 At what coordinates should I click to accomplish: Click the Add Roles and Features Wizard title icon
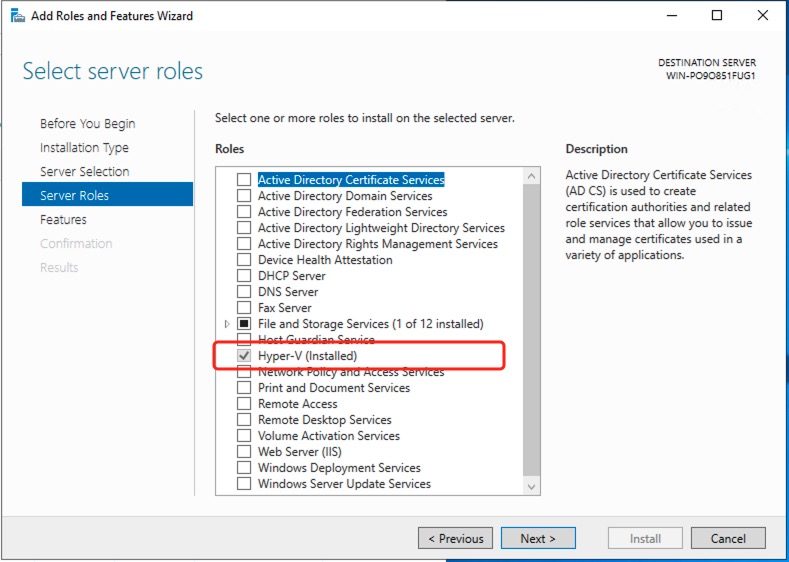(18, 16)
